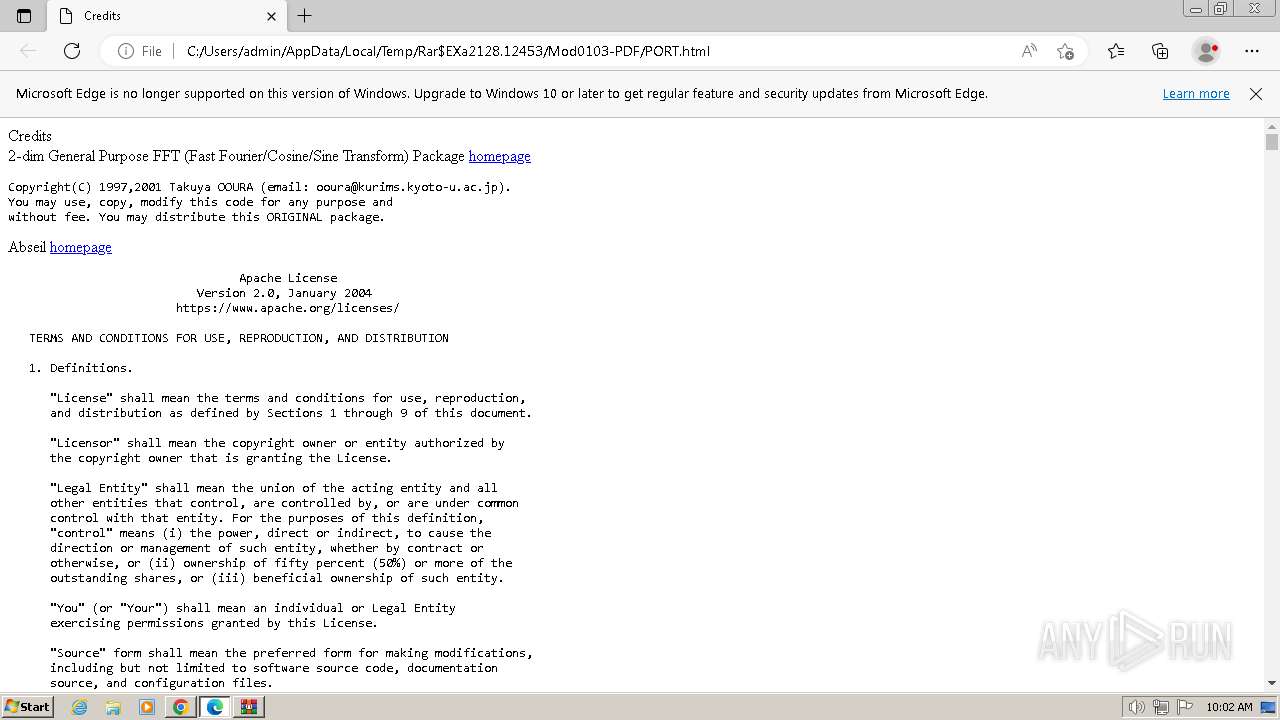Viewport: 1280px width, 720px height.
Task: Open the Action Center flag icon
Action: point(1185,707)
